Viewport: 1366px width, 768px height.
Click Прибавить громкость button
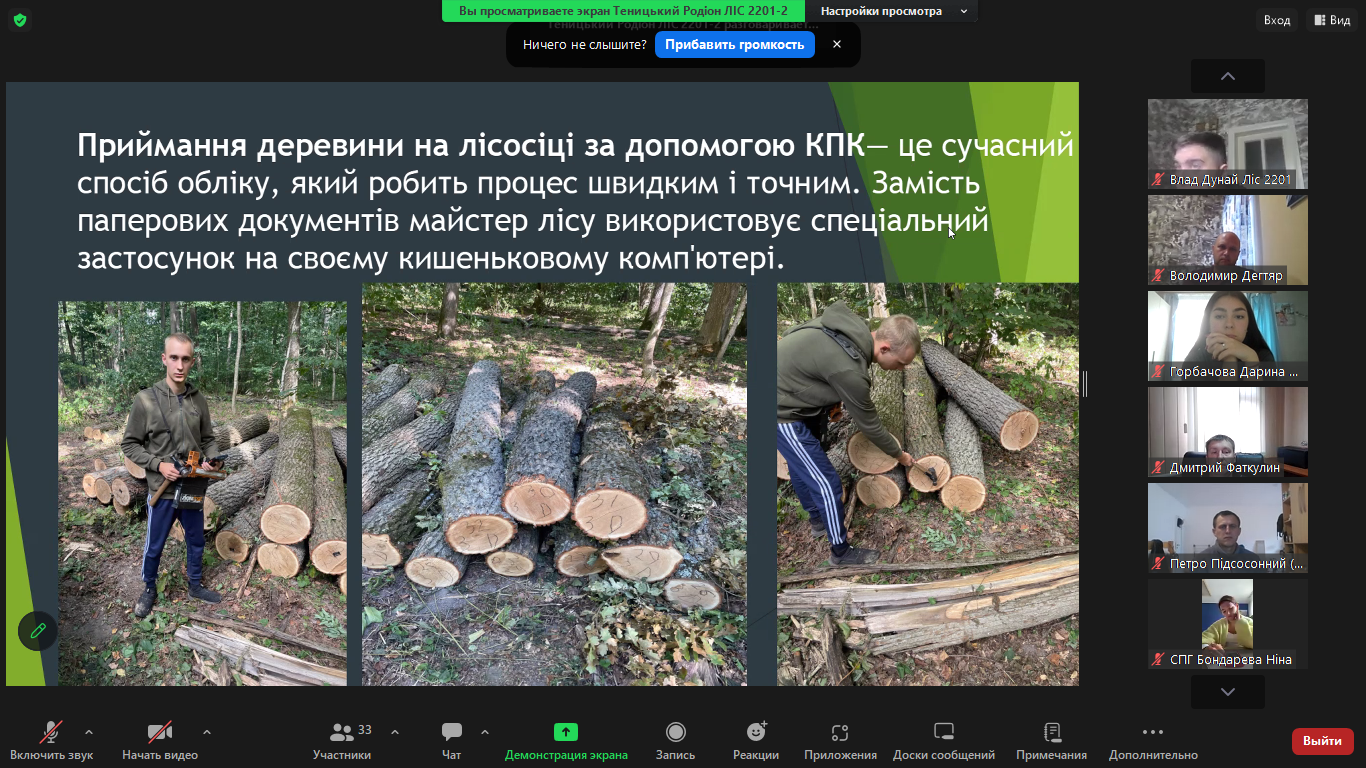735,45
